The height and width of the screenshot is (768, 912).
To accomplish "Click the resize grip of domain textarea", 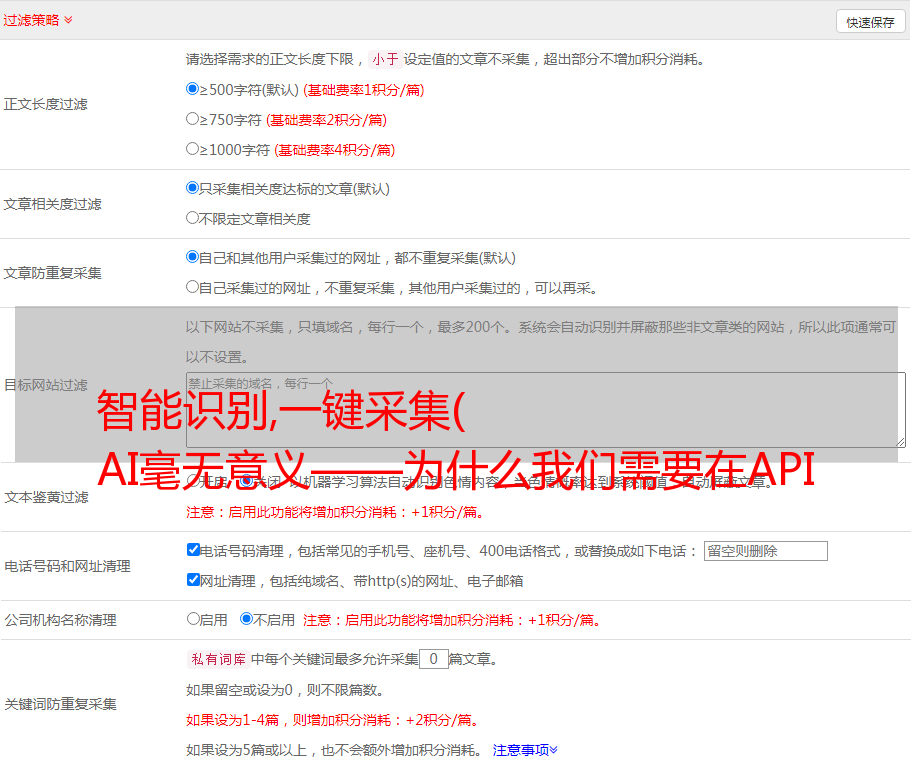I will click(x=900, y=442).
